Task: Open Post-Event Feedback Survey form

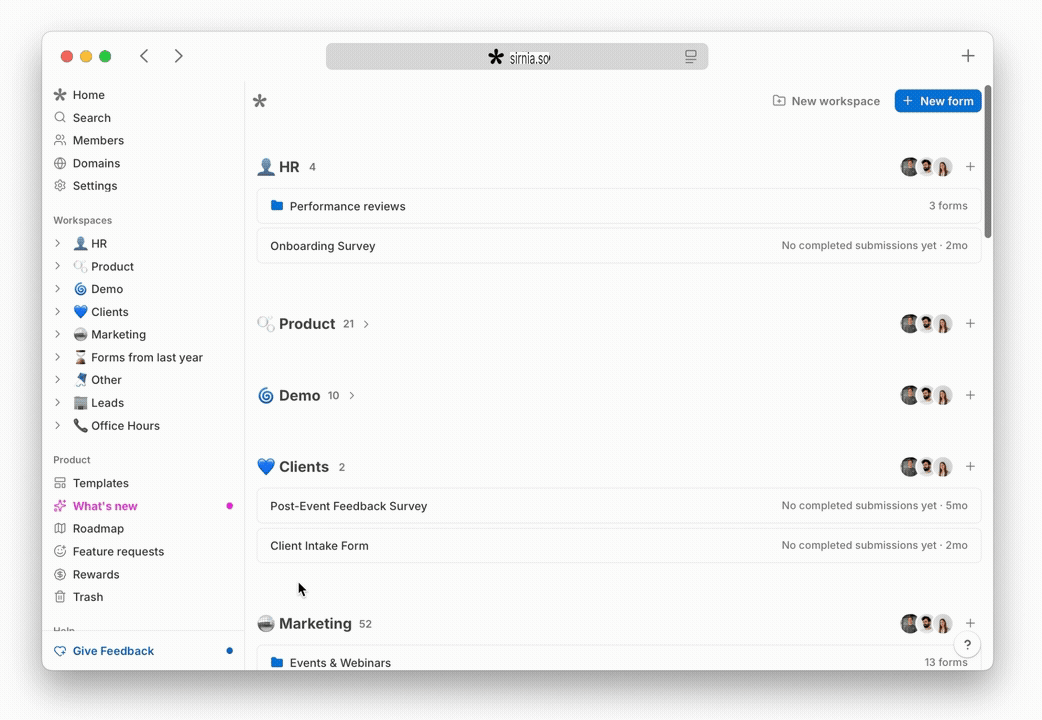Action: pyautogui.click(x=619, y=506)
